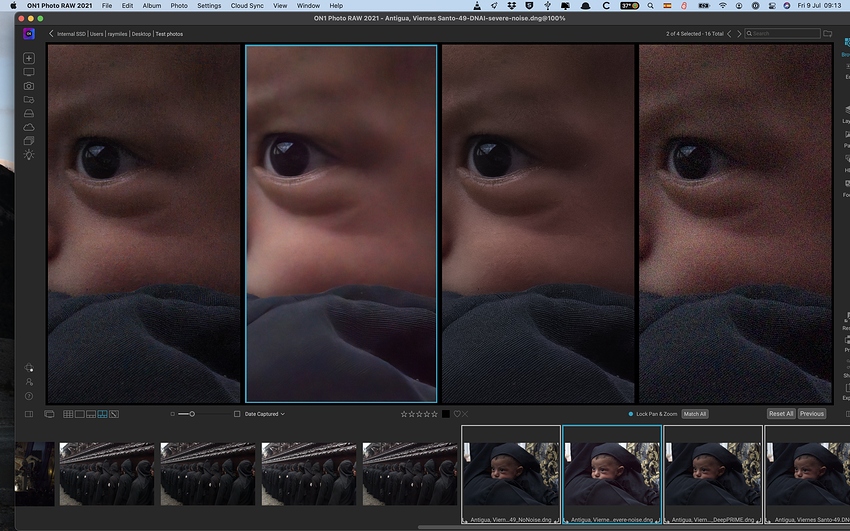
Task: Open the Cloud Sync menu
Action: [246, 6]
